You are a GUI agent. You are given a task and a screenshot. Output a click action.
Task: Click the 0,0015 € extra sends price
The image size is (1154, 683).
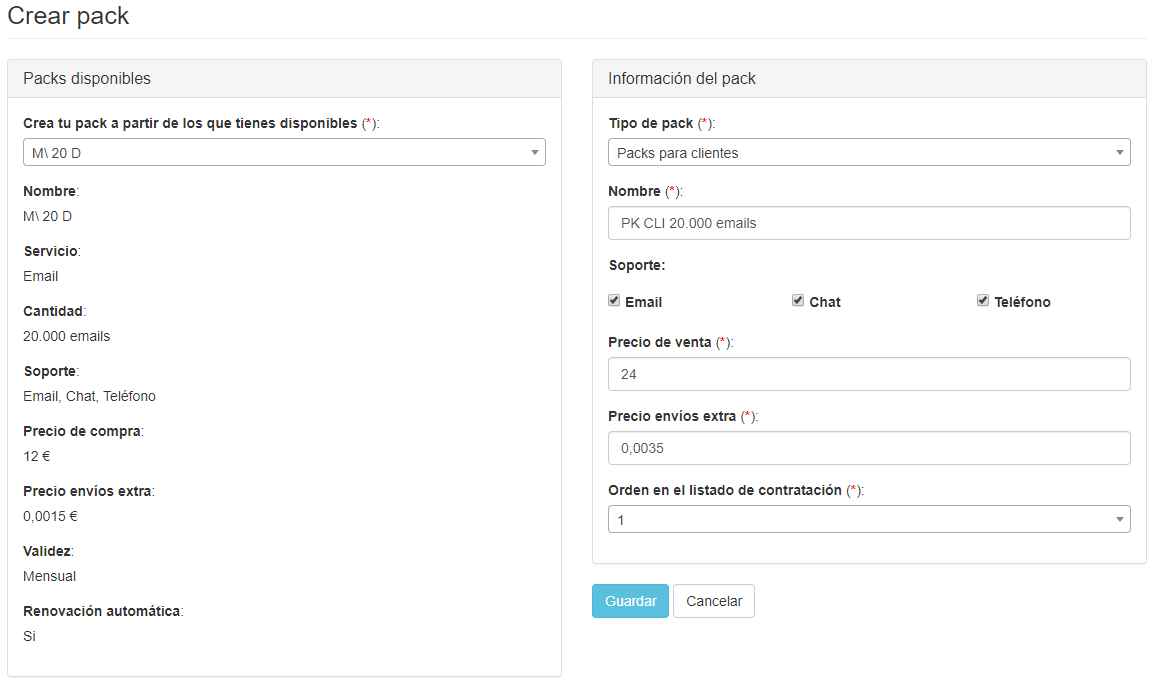tap(50, 516)
